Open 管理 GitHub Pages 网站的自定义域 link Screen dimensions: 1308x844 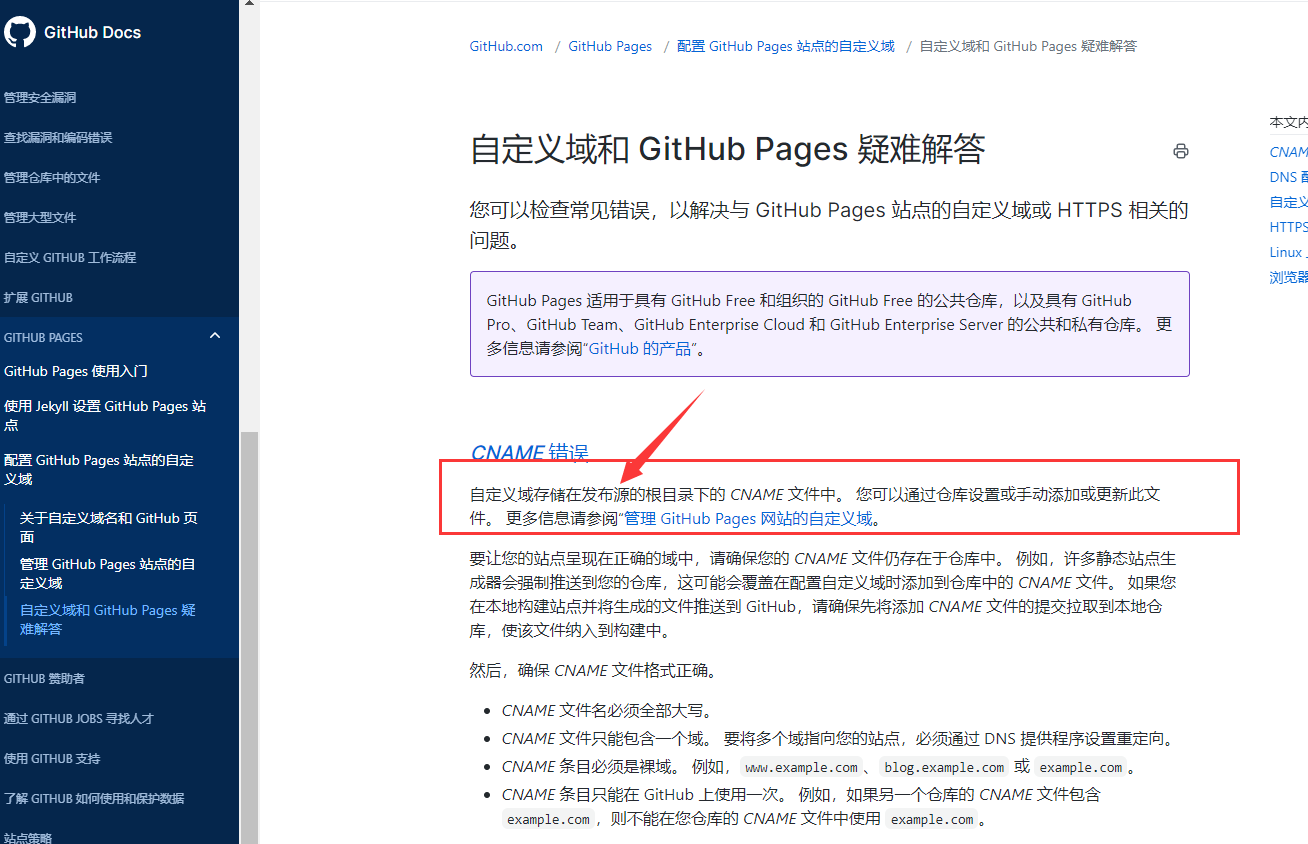749,519
